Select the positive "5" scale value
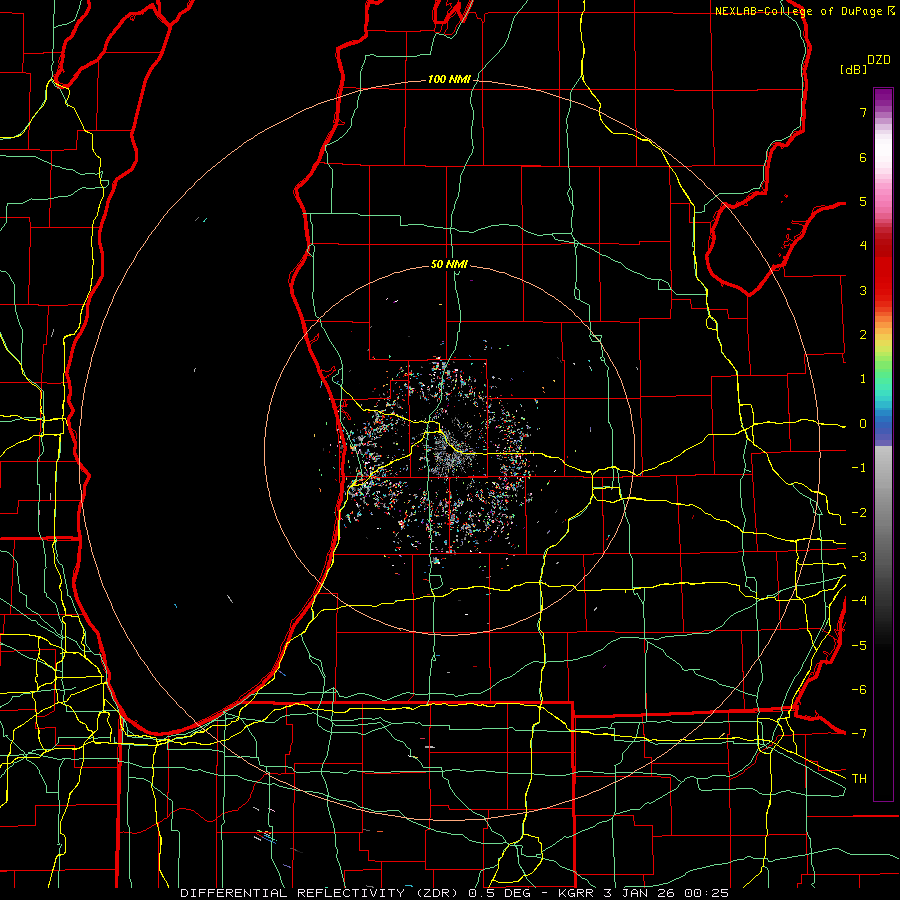Image resolution: width=900 pixels, height=900 pixels. [x=863, y=201]
